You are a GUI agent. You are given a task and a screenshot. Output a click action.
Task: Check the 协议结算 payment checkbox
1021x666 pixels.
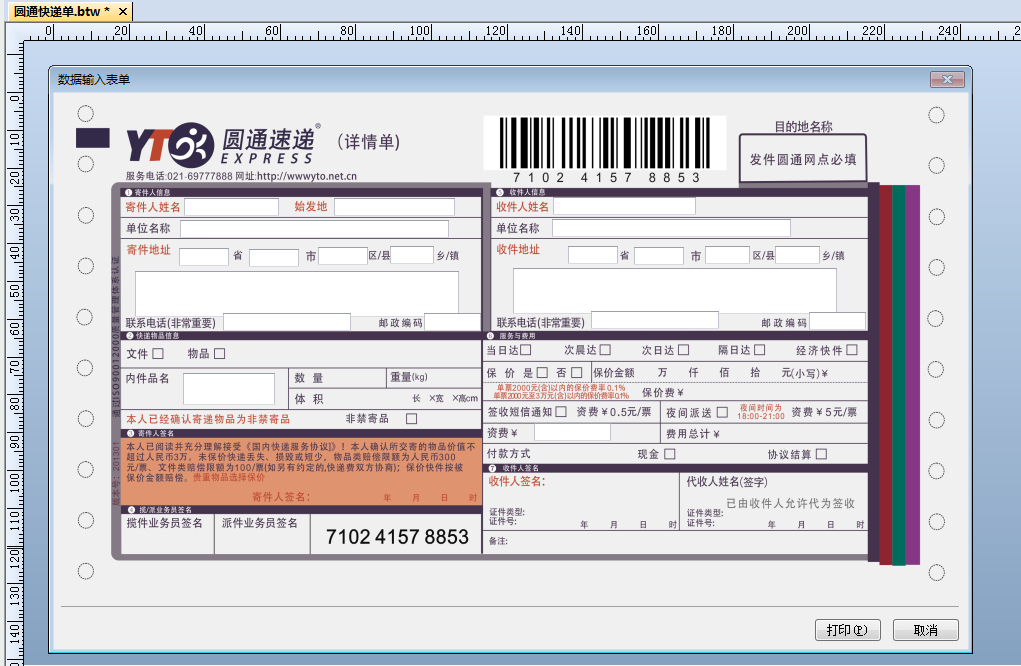[x=821, y=454]
